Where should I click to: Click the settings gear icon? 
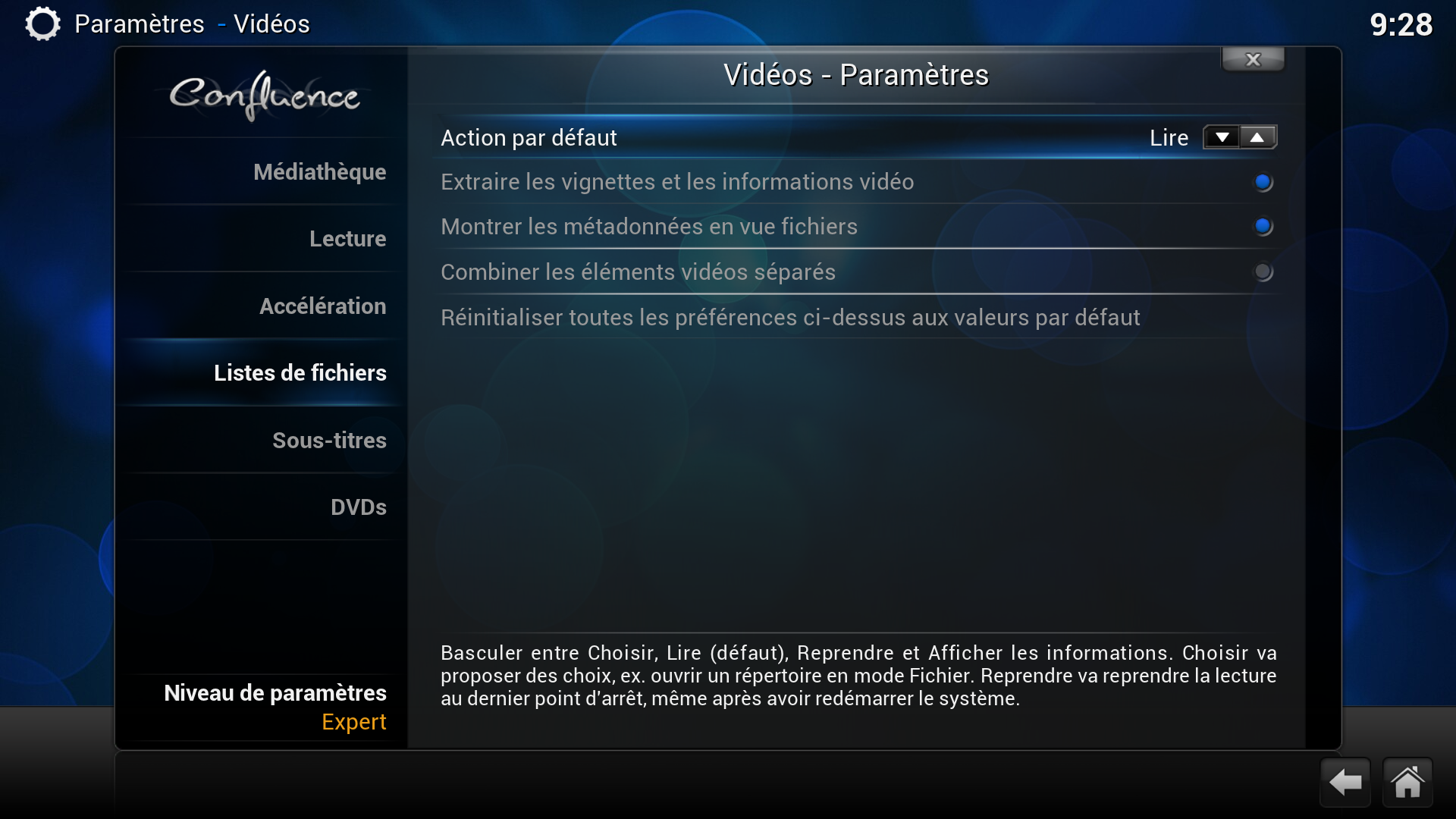tap(42, 24)
